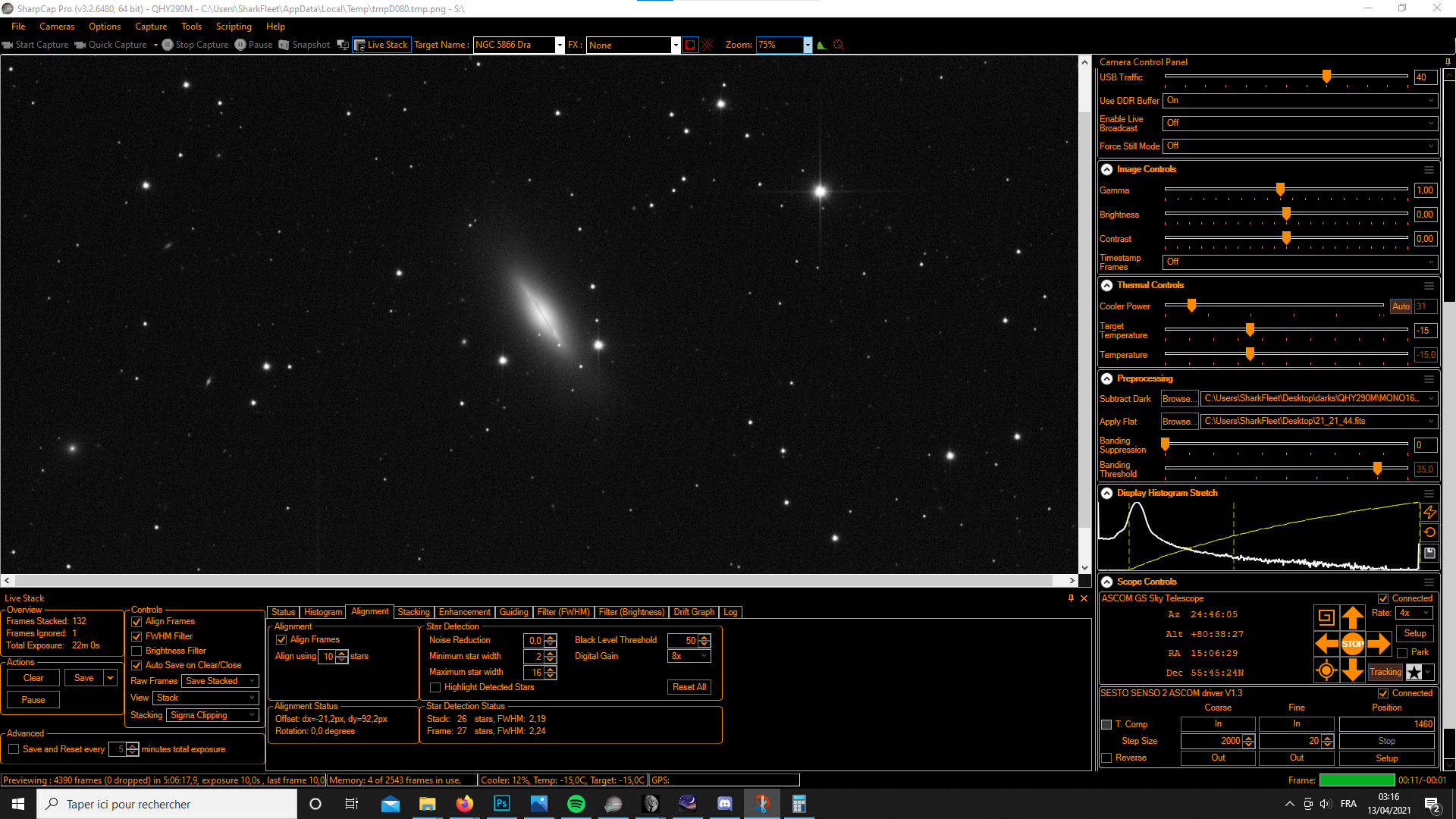Switch to the Histogram tab
The height and width of the screenshot is (819, 1456).
coord(323,612)
